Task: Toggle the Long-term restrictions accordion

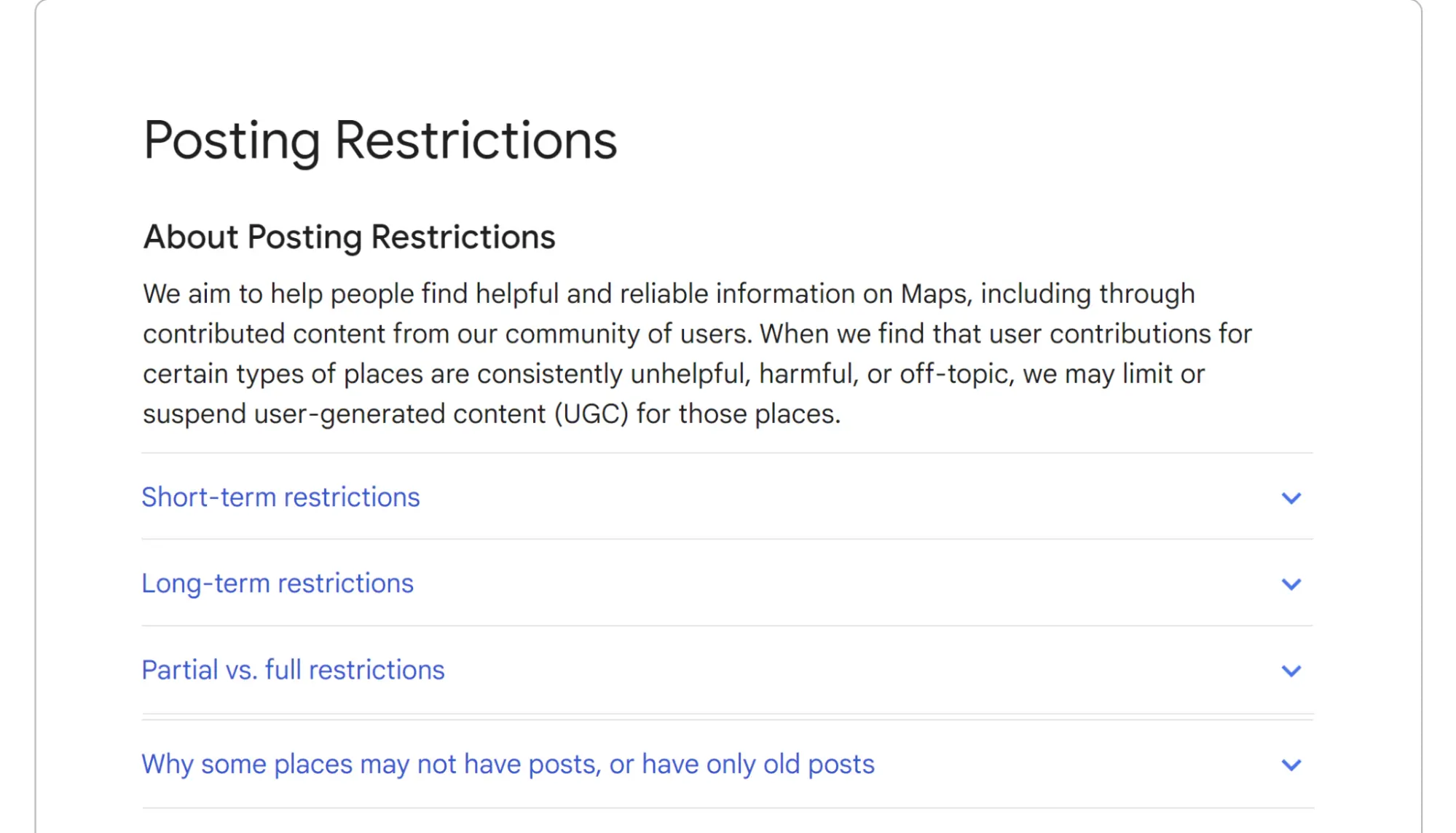Action: pyautogui.click(x=278, y=583)
